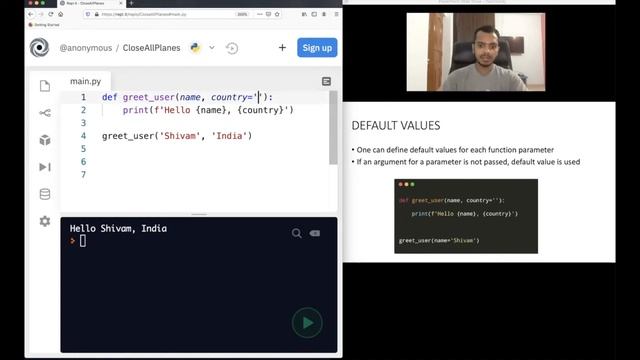
Task: Click the 200% zoom indicator in address bar
Action: pyautogui.click(x=242, y=14)
